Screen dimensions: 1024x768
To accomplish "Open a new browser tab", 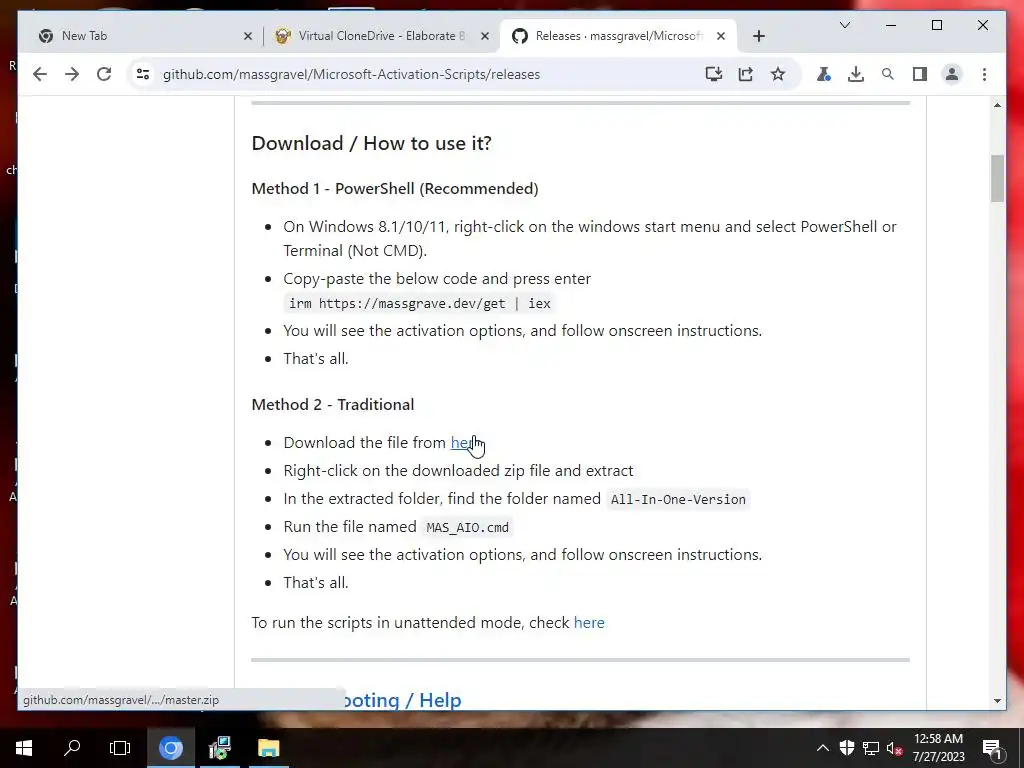I will coord(758,37).
